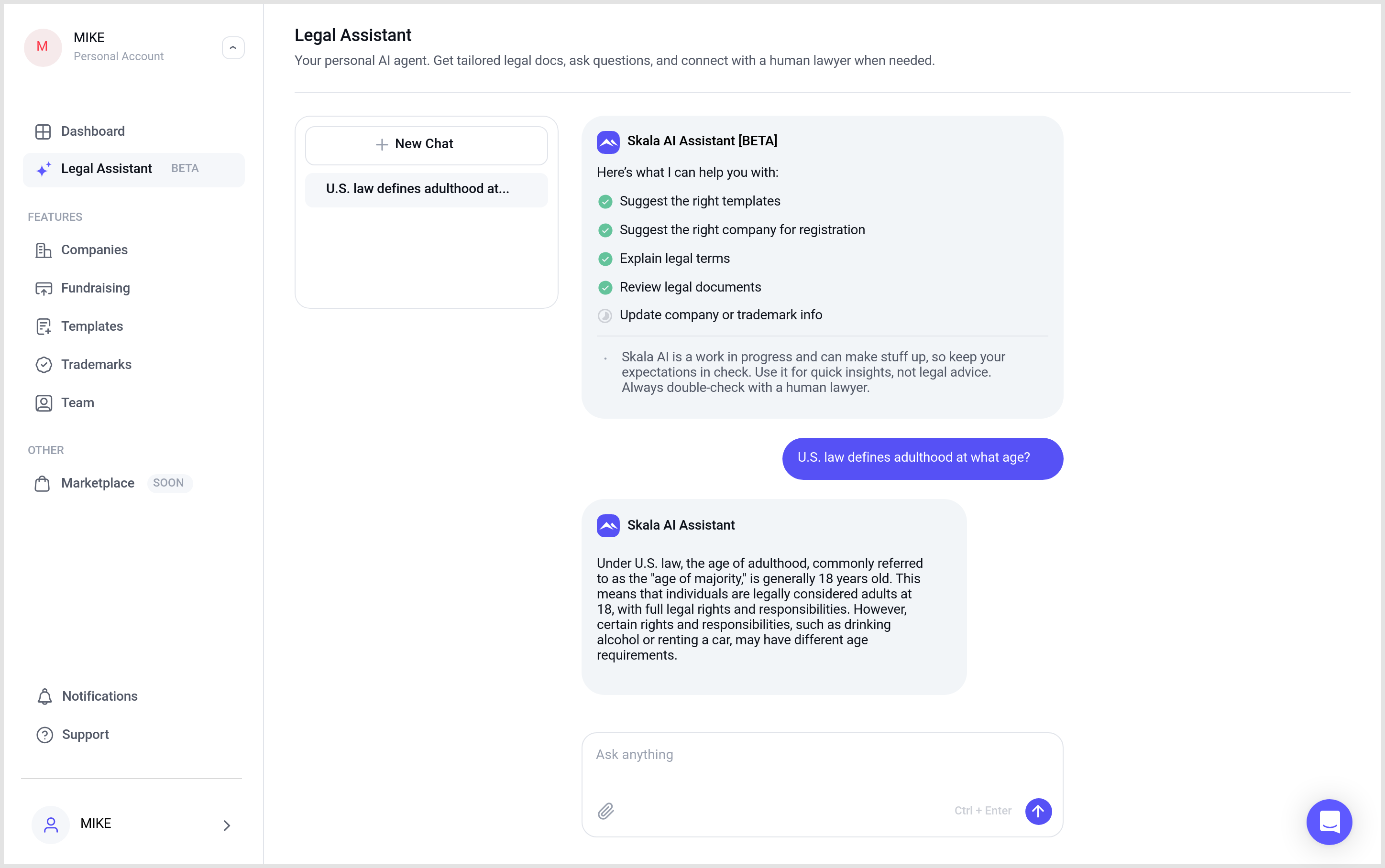Open the Team section

click(x=77, y=403)
